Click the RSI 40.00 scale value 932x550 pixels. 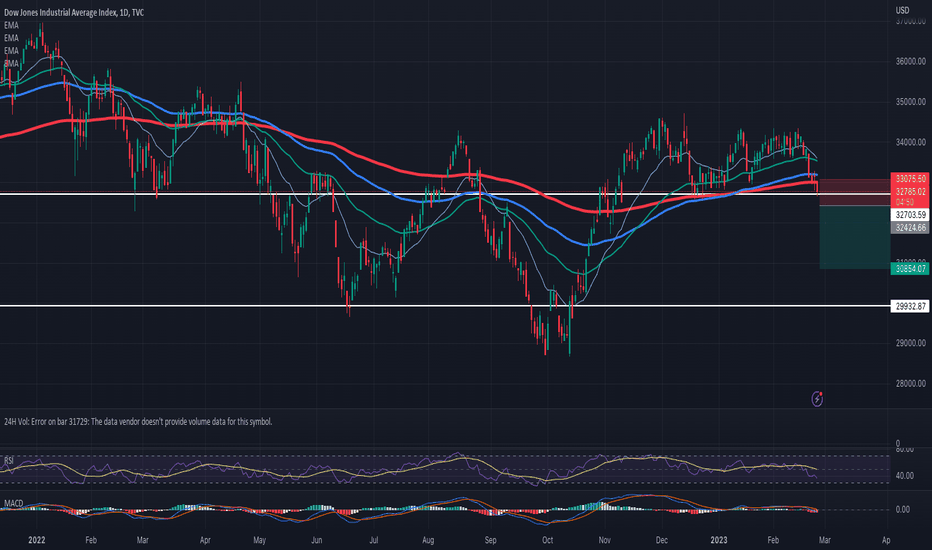coord(904,476)
